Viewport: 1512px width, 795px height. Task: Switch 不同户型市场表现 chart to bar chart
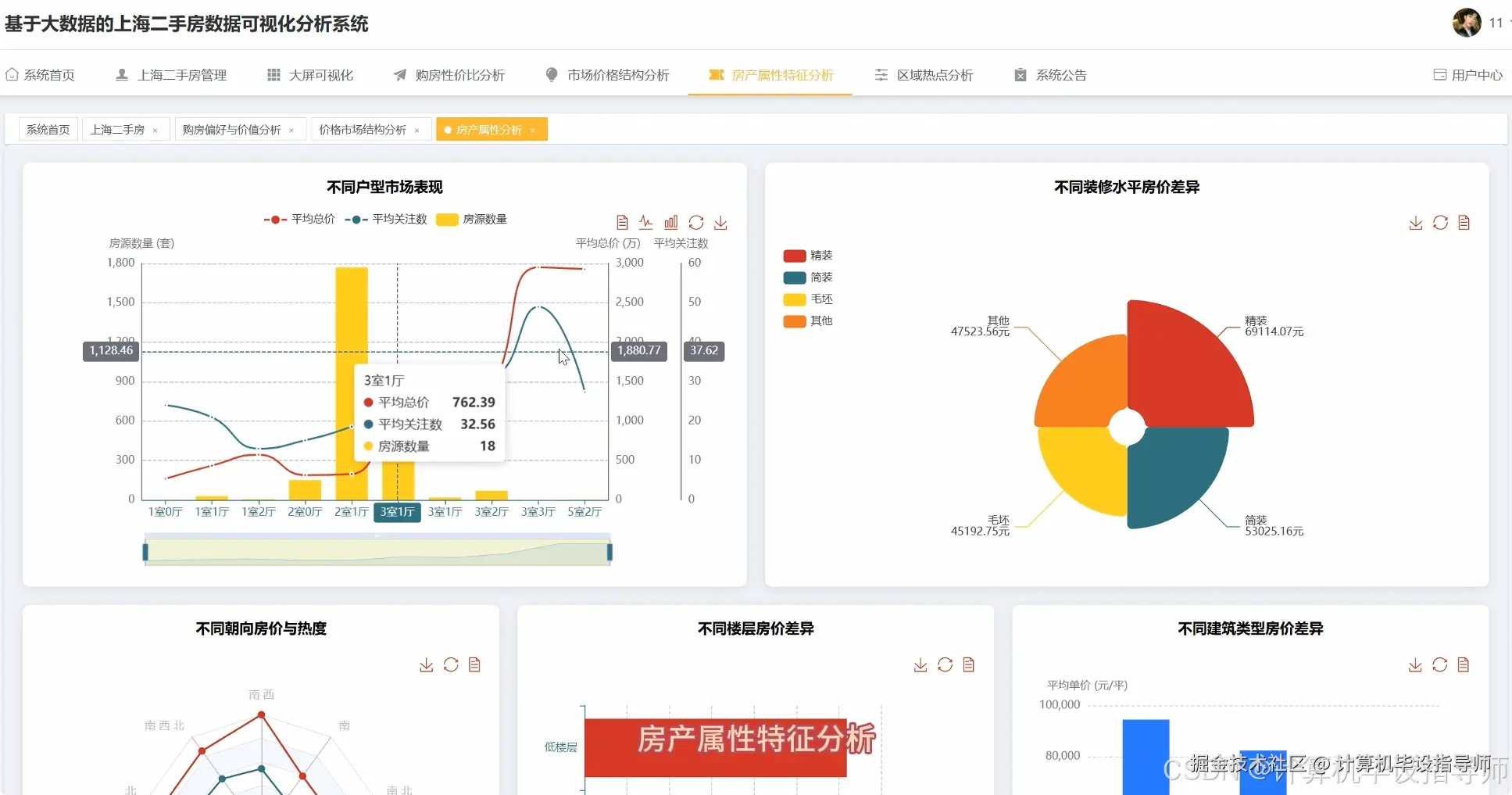(671, 222)
